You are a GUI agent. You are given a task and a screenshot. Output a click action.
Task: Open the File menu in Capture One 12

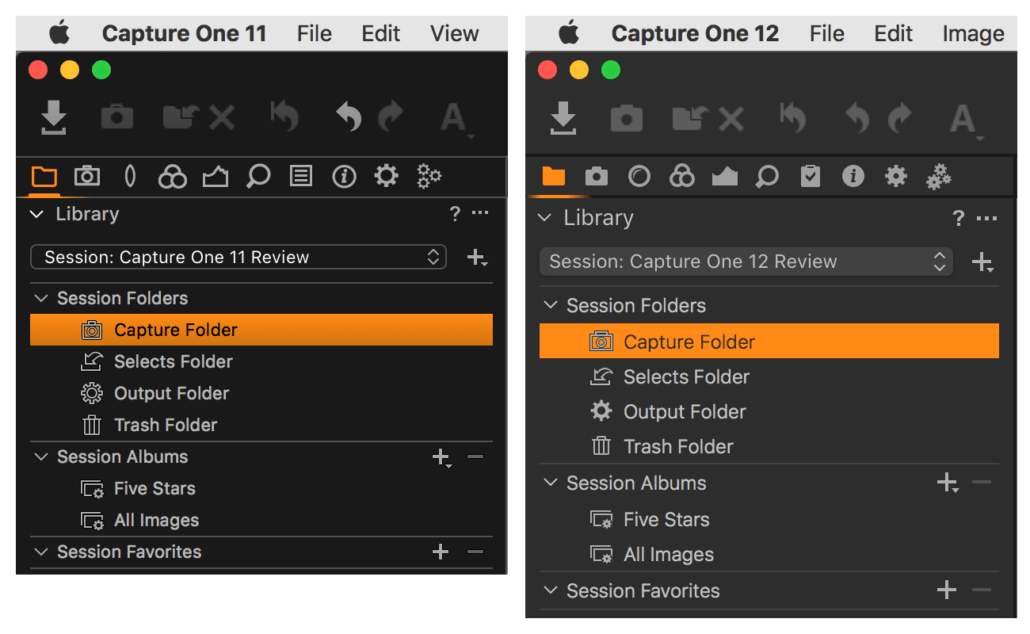click(827, 33)
